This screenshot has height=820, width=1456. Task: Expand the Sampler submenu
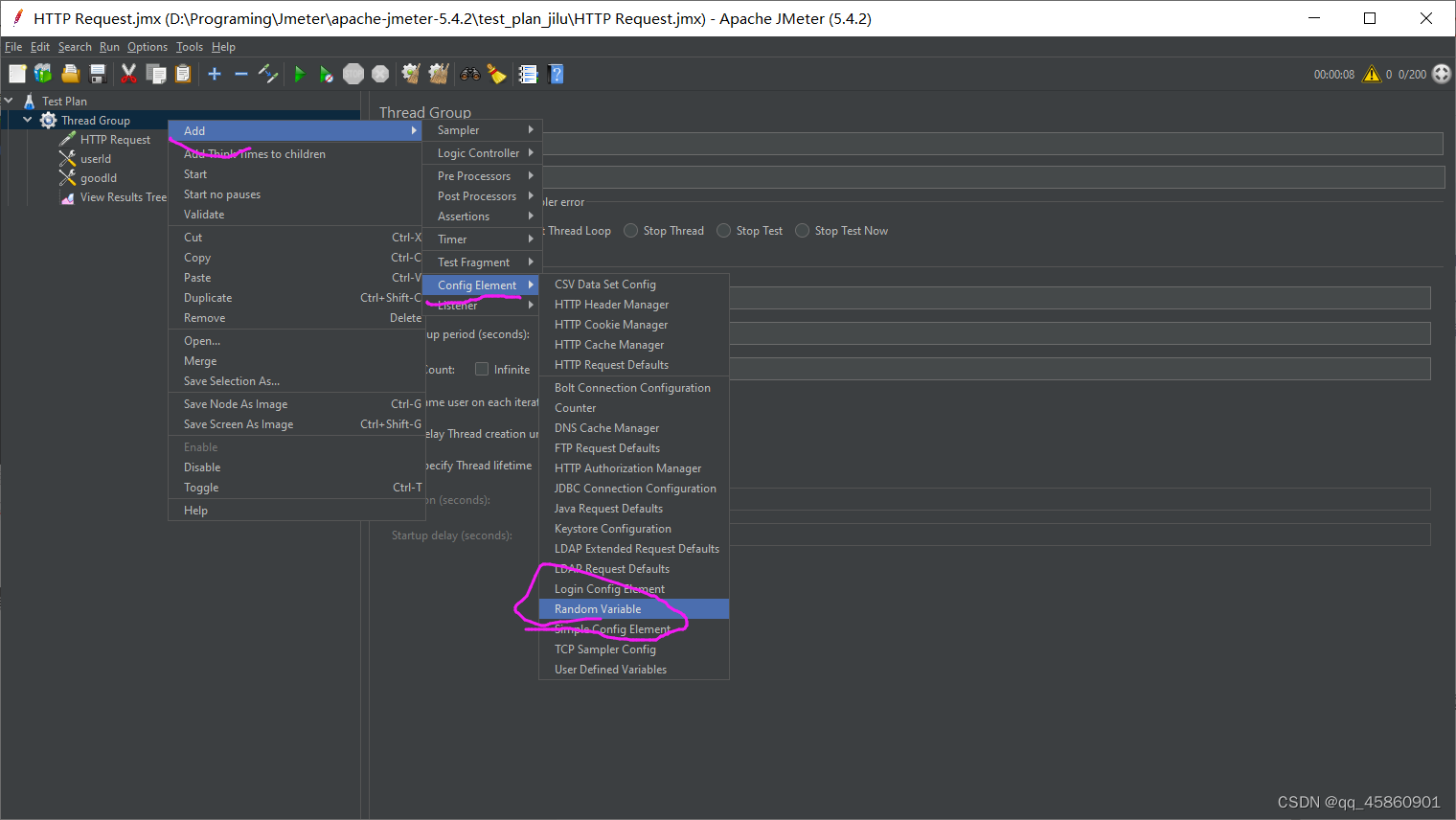tap(484, 130)
